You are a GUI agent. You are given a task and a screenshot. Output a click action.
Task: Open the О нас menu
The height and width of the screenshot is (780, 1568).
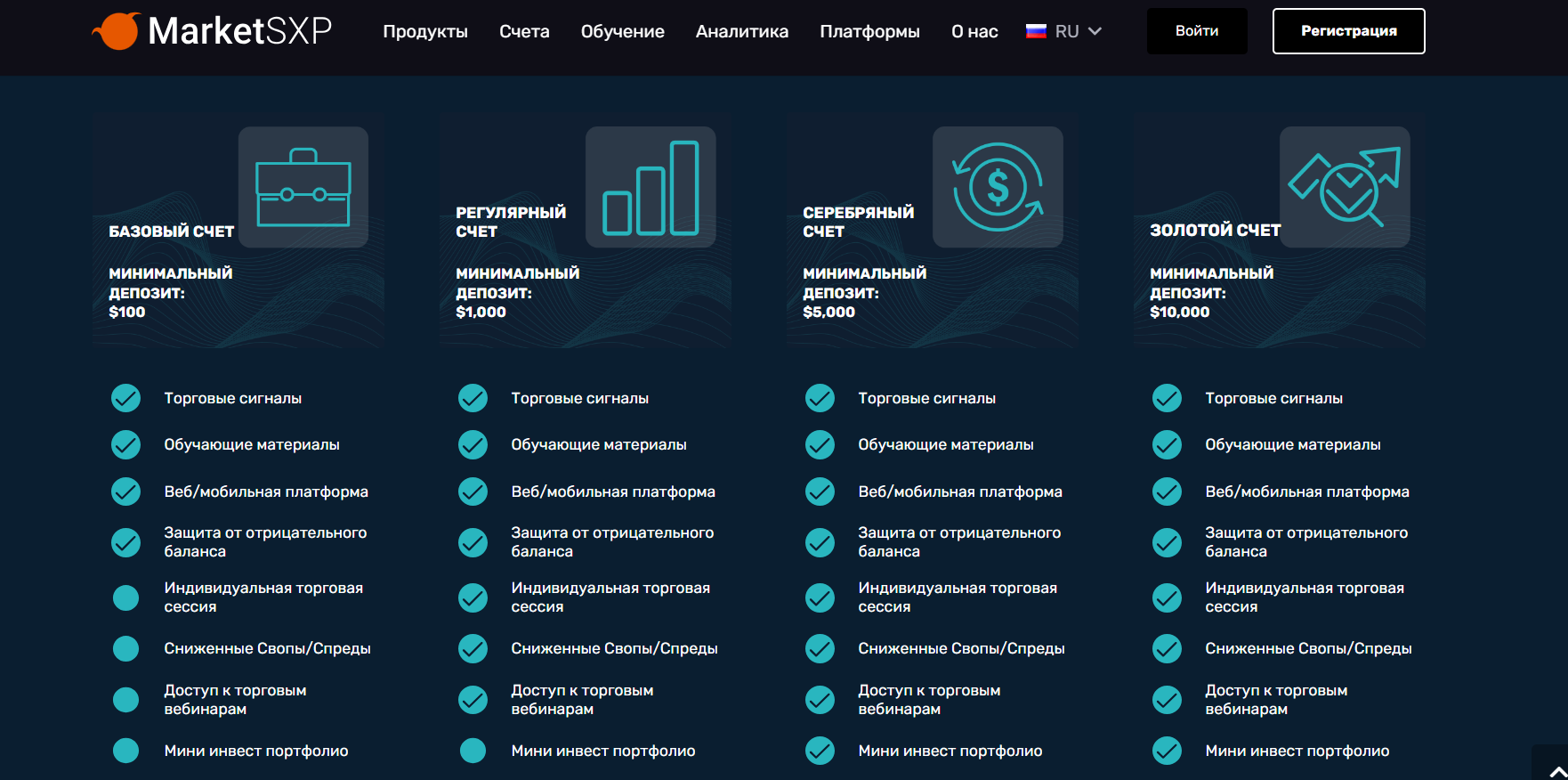[974, 31]
